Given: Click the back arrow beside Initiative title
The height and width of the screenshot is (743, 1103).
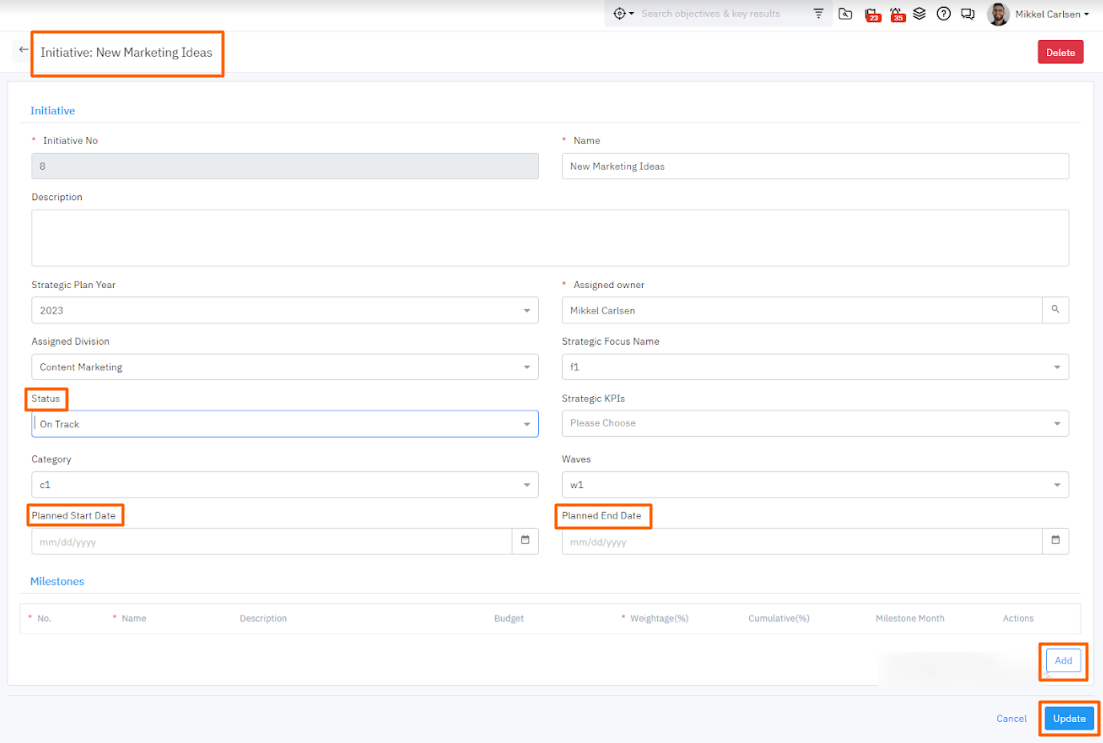Looking at the screenshot, I should (x=24, y=50).
